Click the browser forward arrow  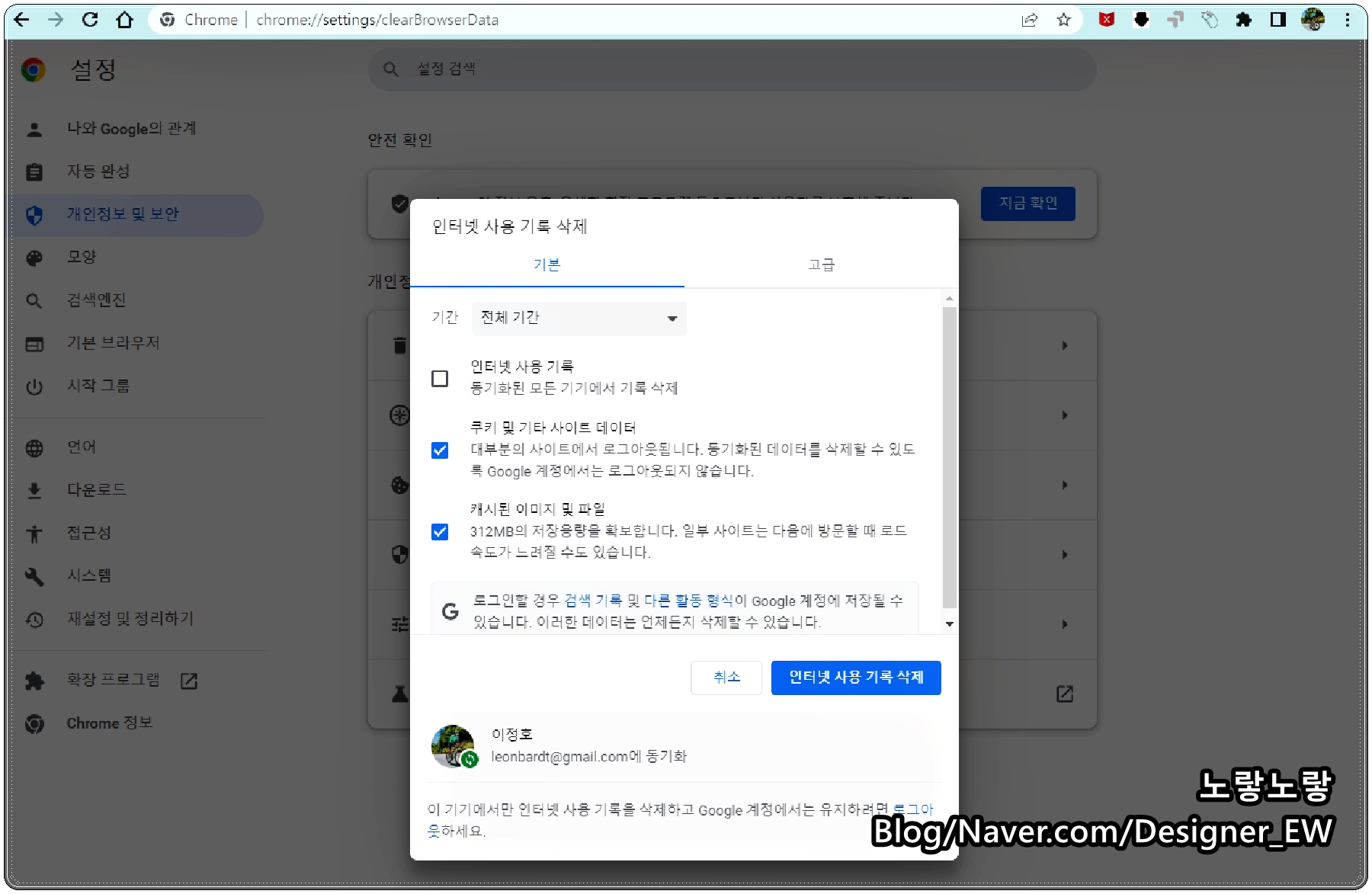coord(56,20)
